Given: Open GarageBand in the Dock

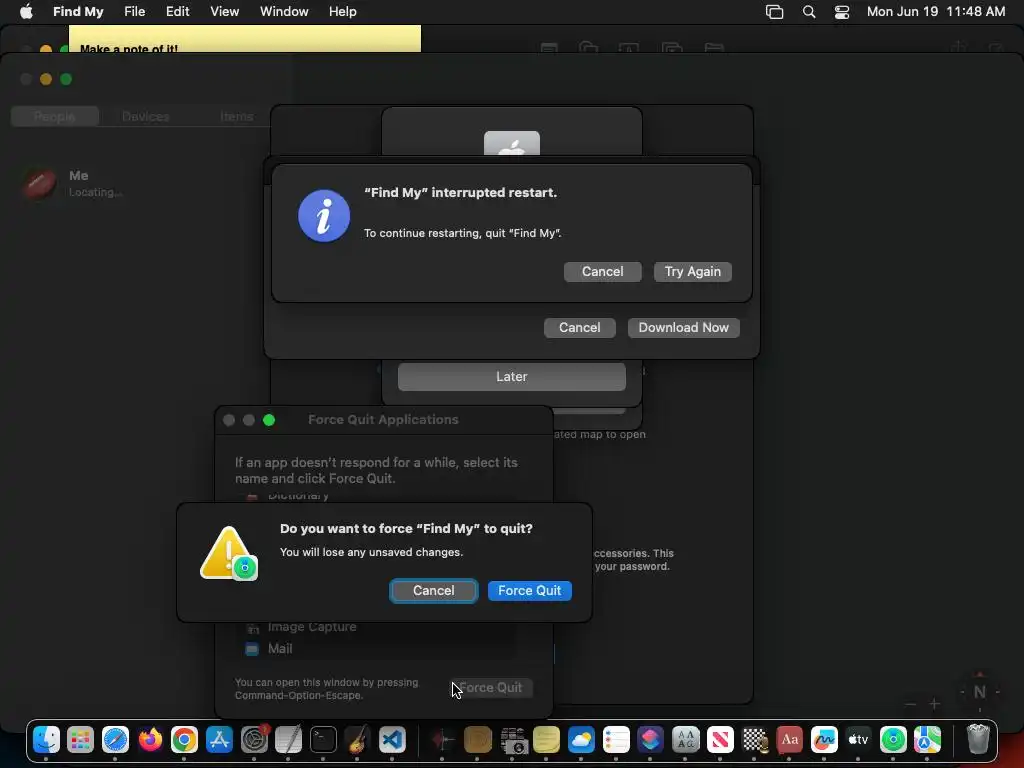Looking at the screenshot, I should 357,740.
